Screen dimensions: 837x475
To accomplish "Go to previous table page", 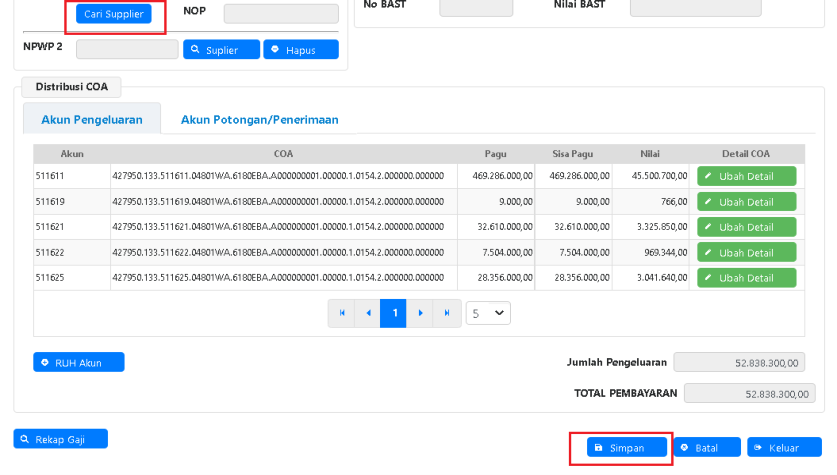I will (368, 313).
